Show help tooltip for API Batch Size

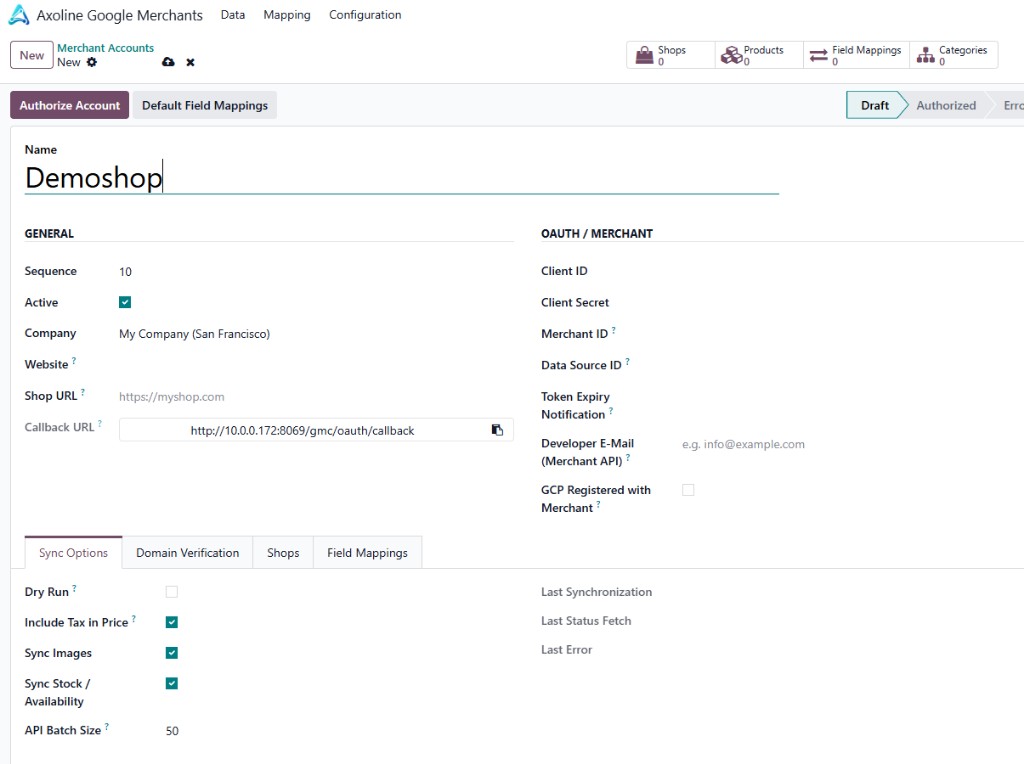pyautogui.click(x=107, y=725)
